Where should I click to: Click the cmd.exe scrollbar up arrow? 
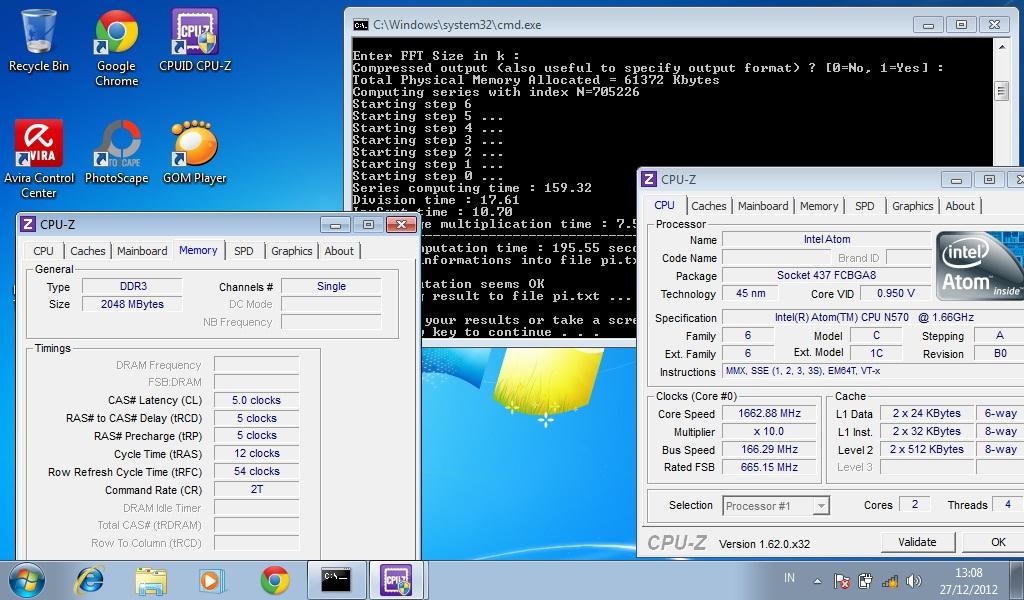tap(1001, 47)
